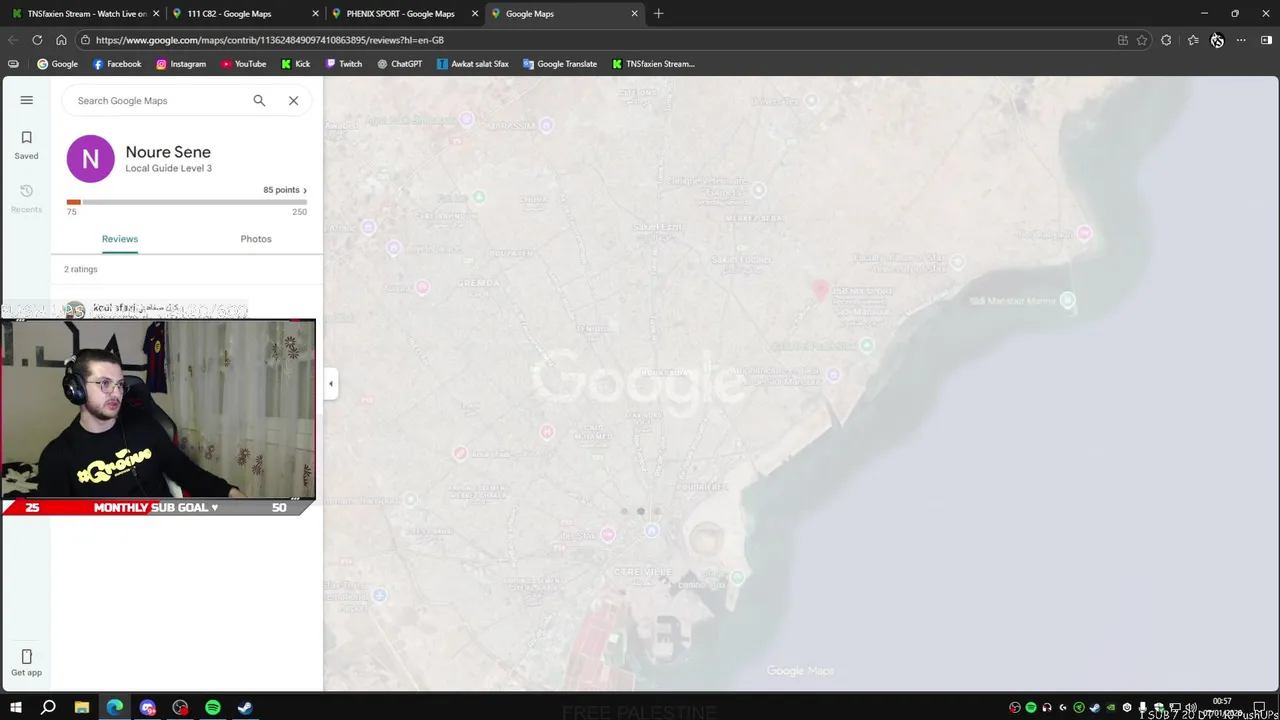Click the Monthly Sub Goal bar
This screenshot has height=720, width=1280.
157,507
